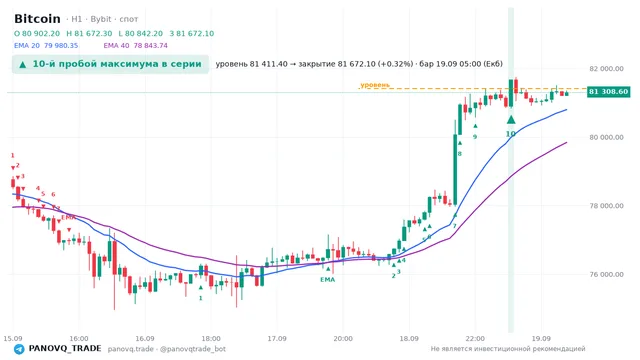
Task: Click the 'EMA 40 78 843.74' legend entry
Action: (x=136, y=45)
